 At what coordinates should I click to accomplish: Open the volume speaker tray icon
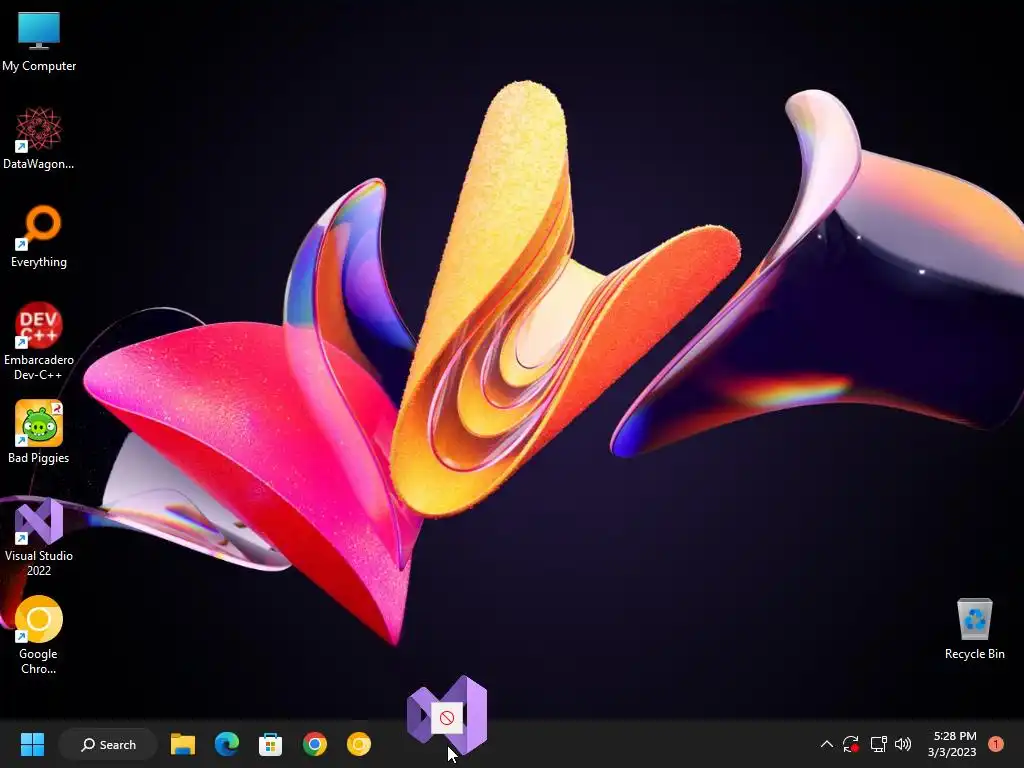(x=903, y=744)
